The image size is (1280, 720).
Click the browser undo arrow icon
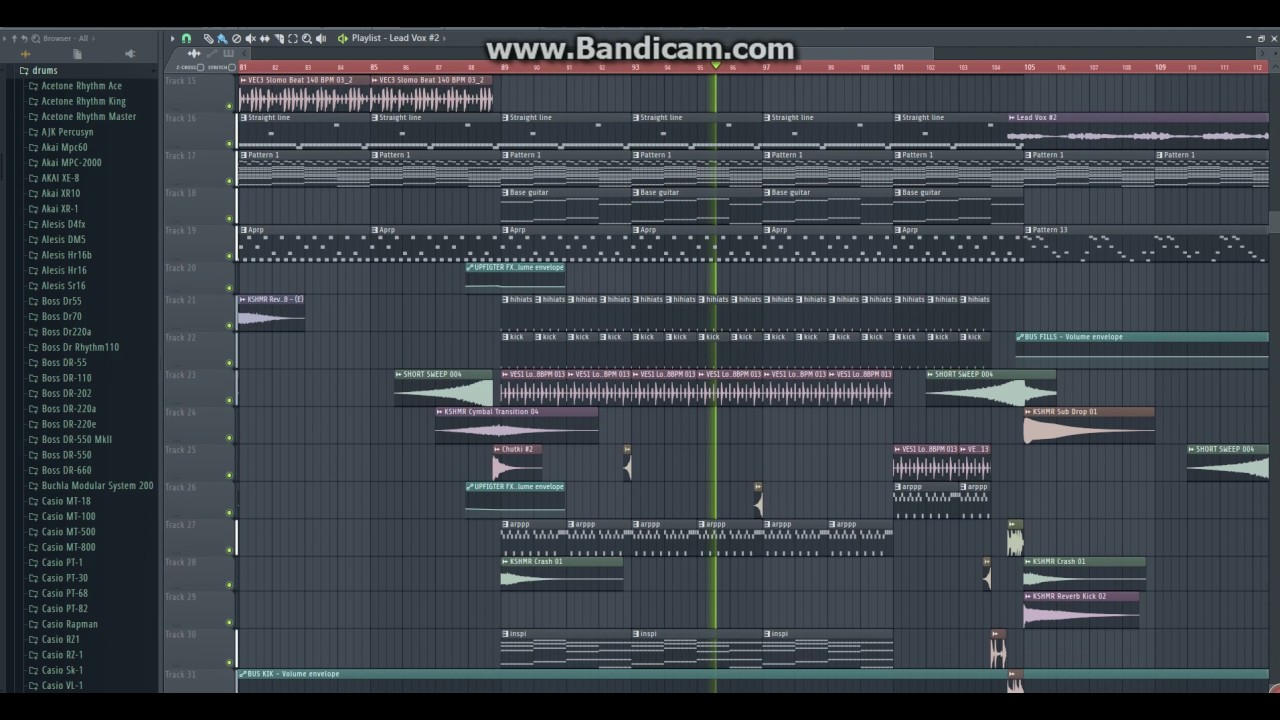point(24,38)
